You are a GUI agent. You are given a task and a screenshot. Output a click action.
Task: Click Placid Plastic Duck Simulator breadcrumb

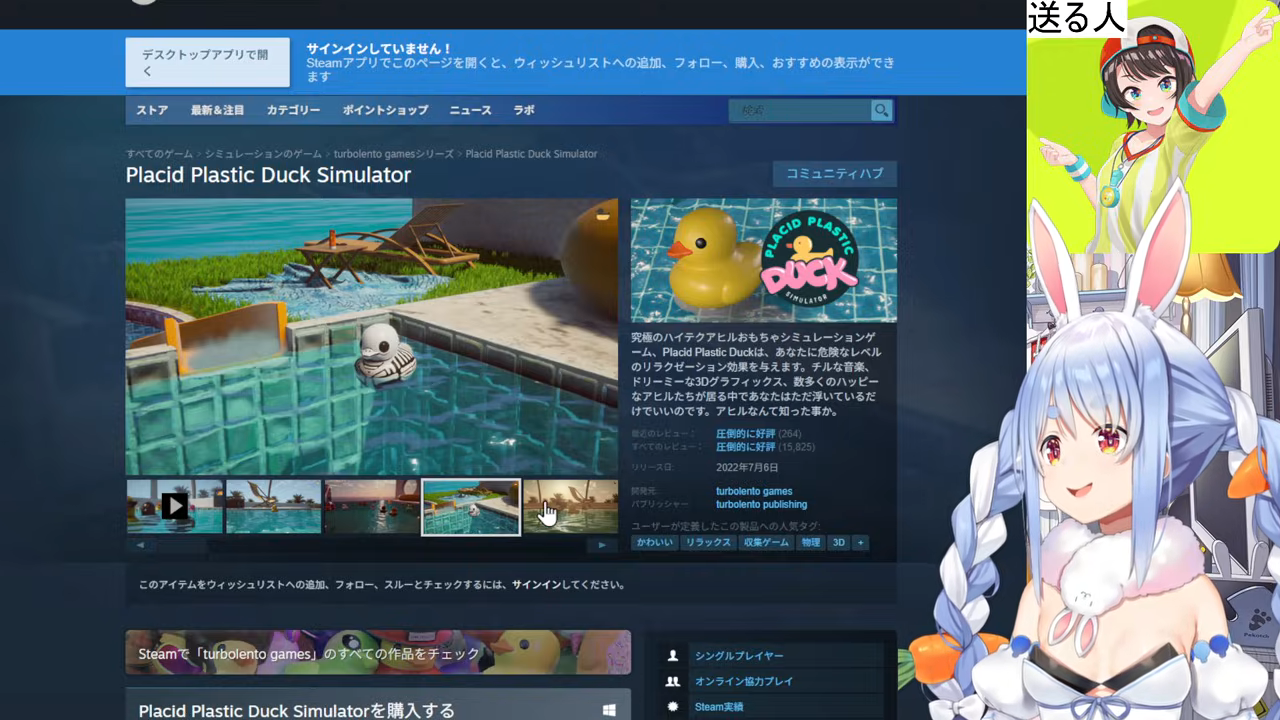(531, 154)
